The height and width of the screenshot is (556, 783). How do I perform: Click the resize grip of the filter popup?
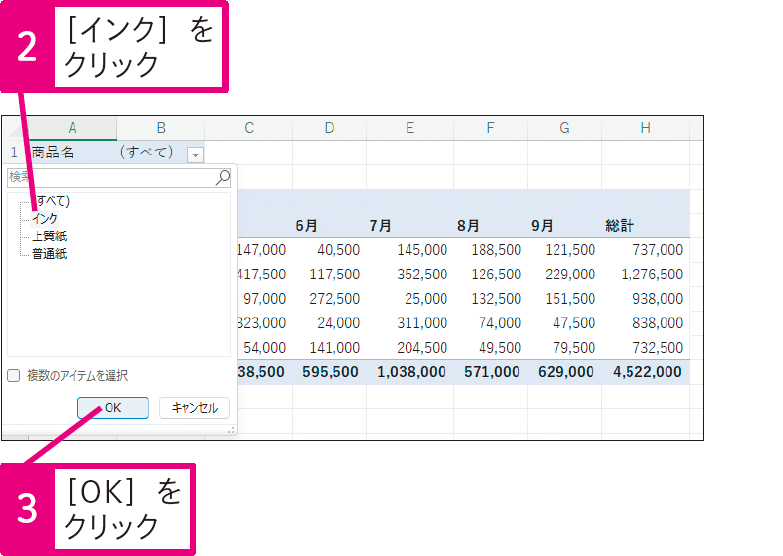coord(232,428)
